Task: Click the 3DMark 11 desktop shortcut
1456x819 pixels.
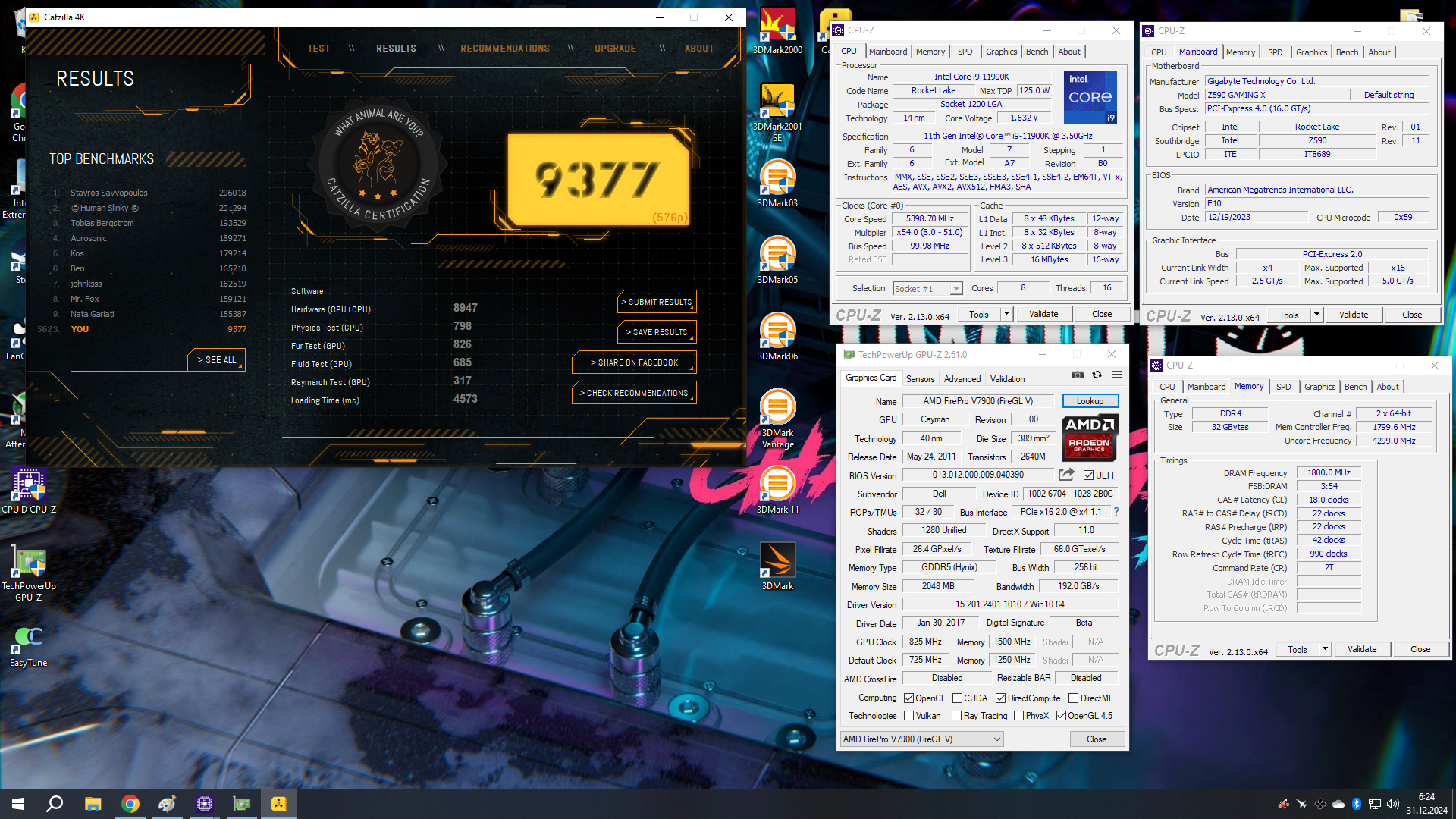Action: click(777, 490)
